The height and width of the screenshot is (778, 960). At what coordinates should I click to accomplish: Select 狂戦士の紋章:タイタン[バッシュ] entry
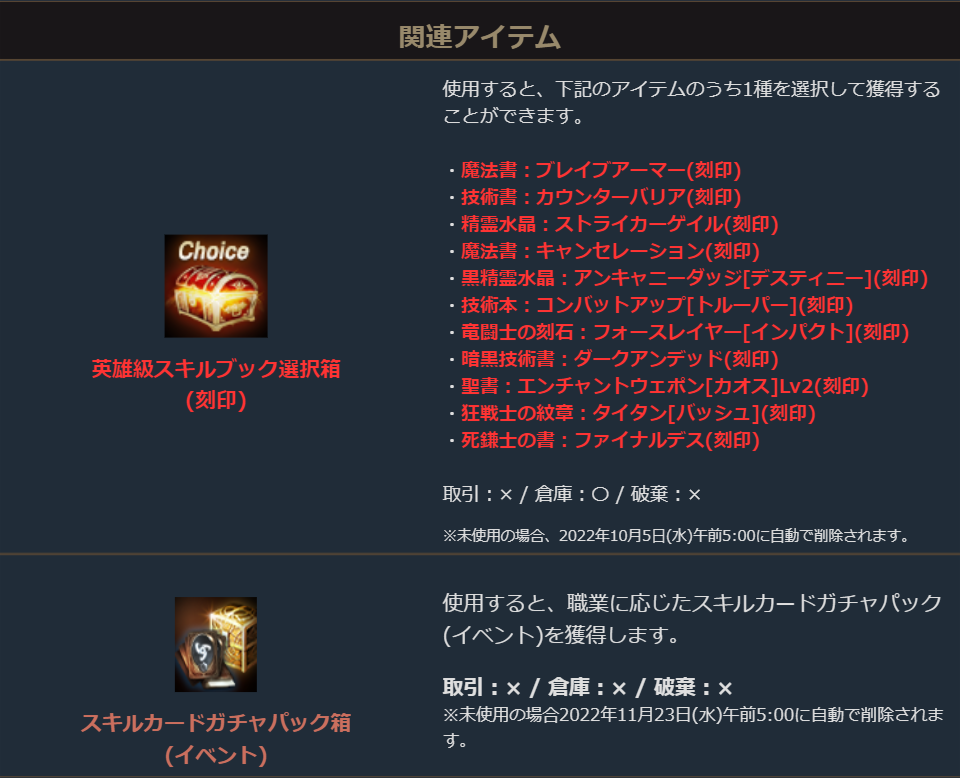coord(638,413)
